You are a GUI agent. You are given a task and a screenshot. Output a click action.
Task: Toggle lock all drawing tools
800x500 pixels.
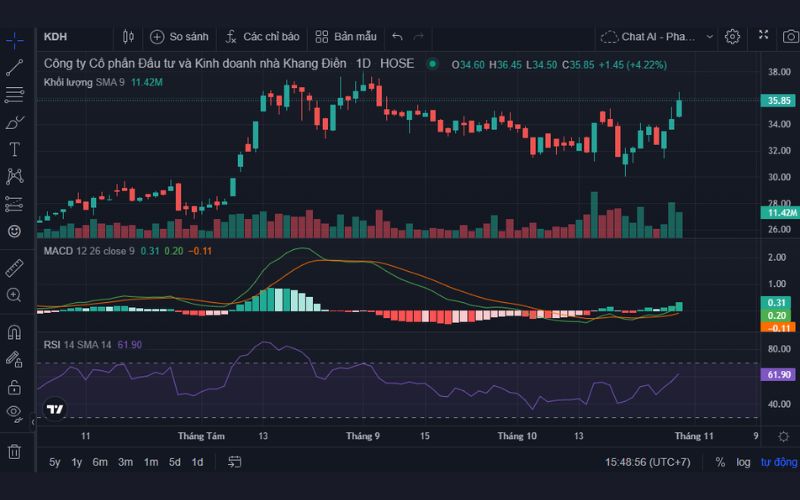15,386
